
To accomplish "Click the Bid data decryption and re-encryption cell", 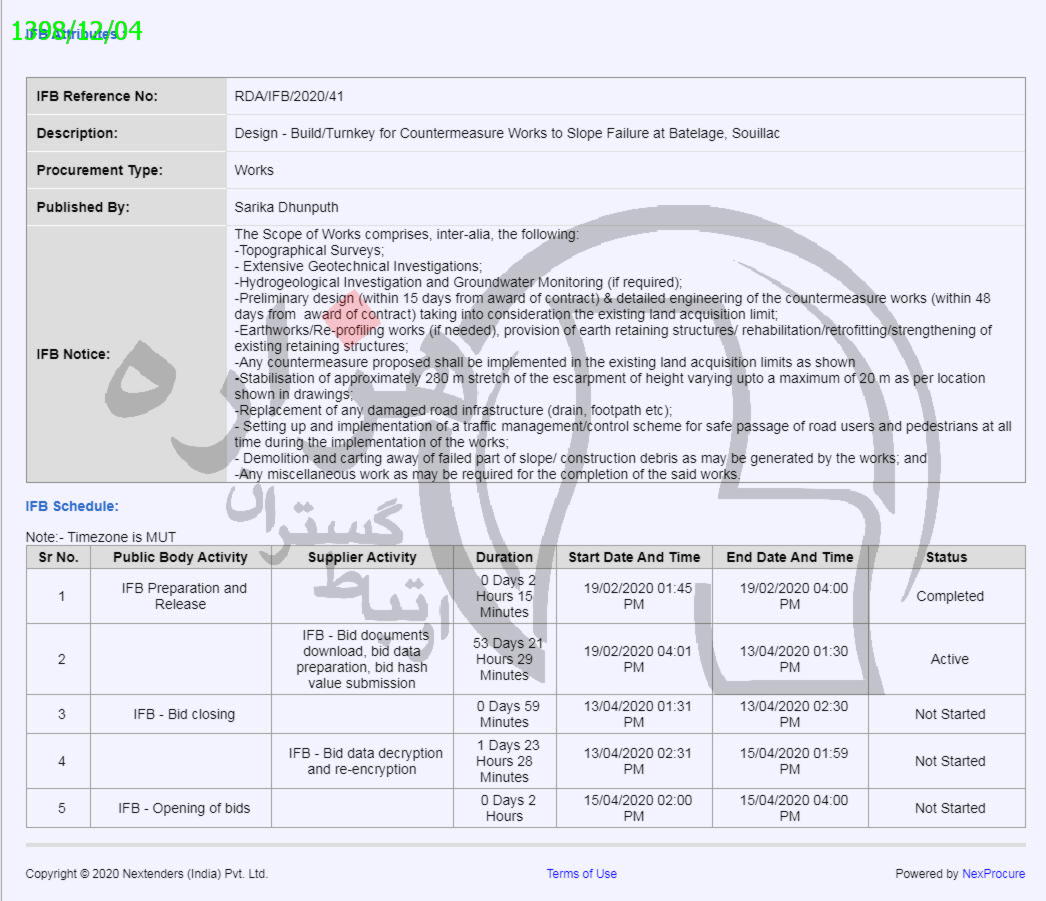I will pos(362,761).
